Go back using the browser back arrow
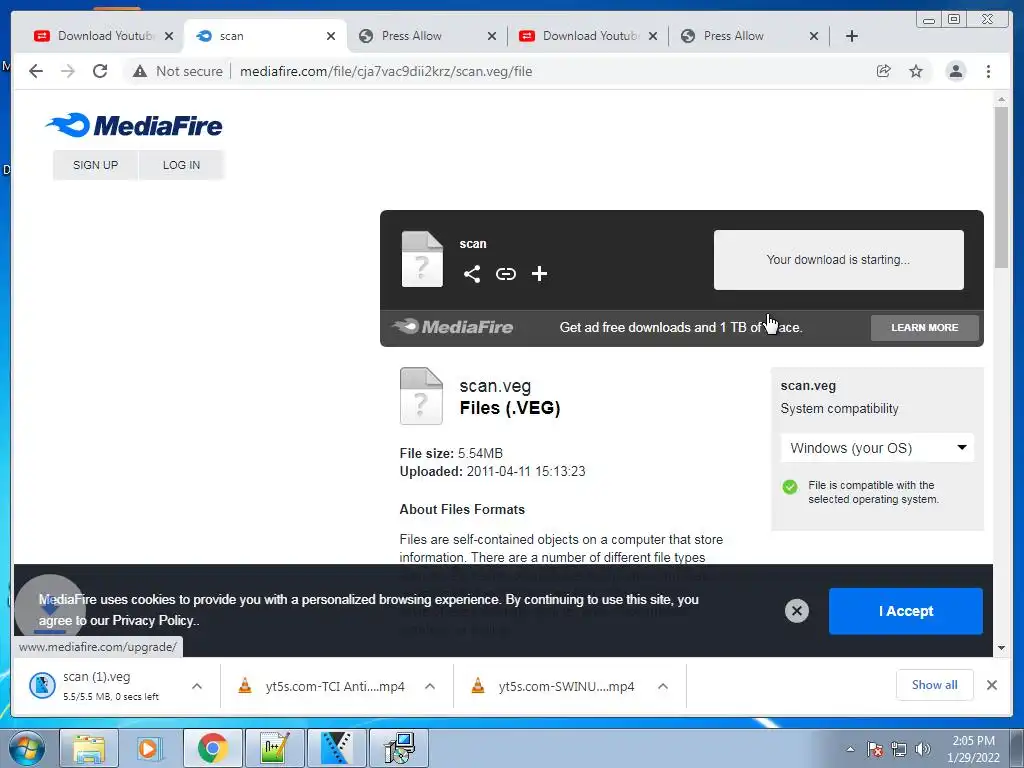 [36, 71]
